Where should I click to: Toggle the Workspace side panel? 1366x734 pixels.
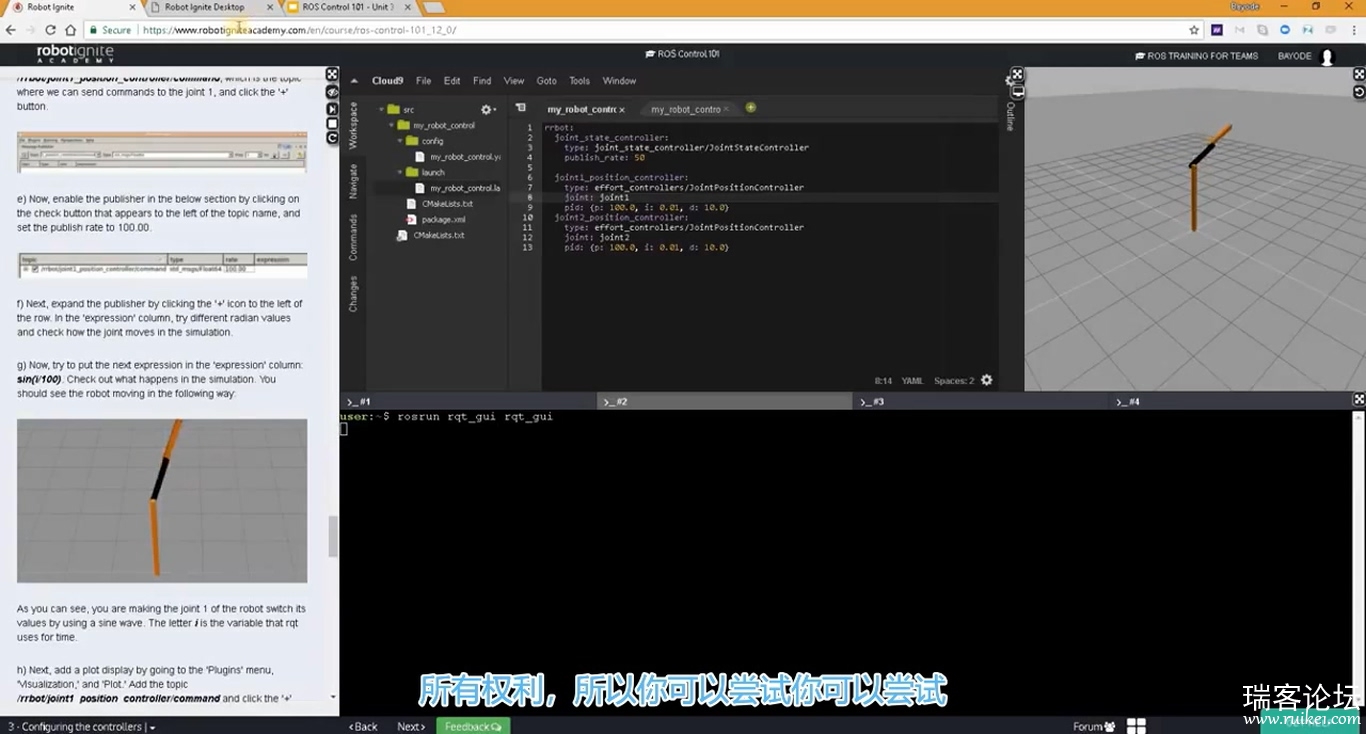(x=353, y=125)
